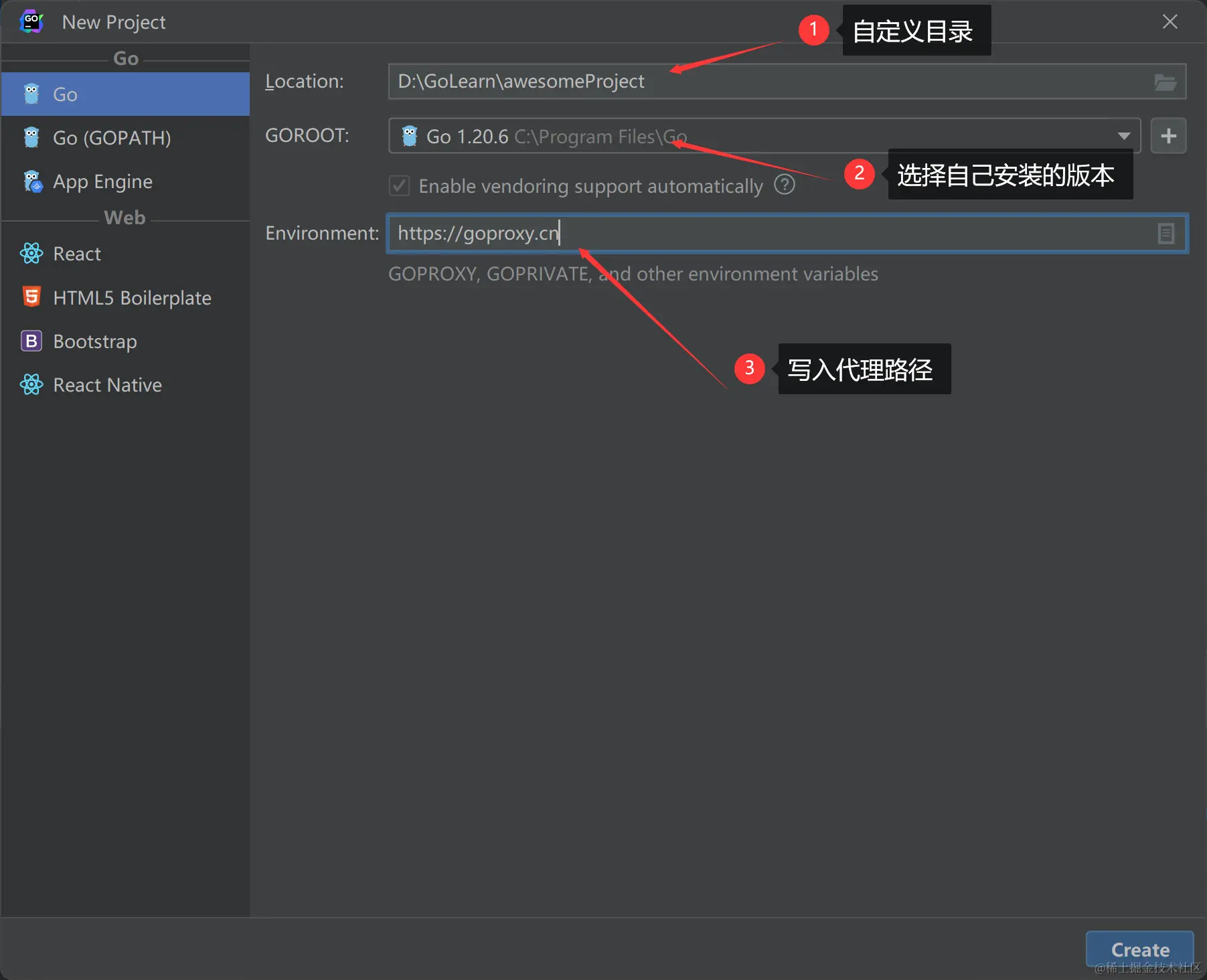This screenshot has height=980, width=1207.
Task: Click the Bootstrap B icon
Action: 31,341
